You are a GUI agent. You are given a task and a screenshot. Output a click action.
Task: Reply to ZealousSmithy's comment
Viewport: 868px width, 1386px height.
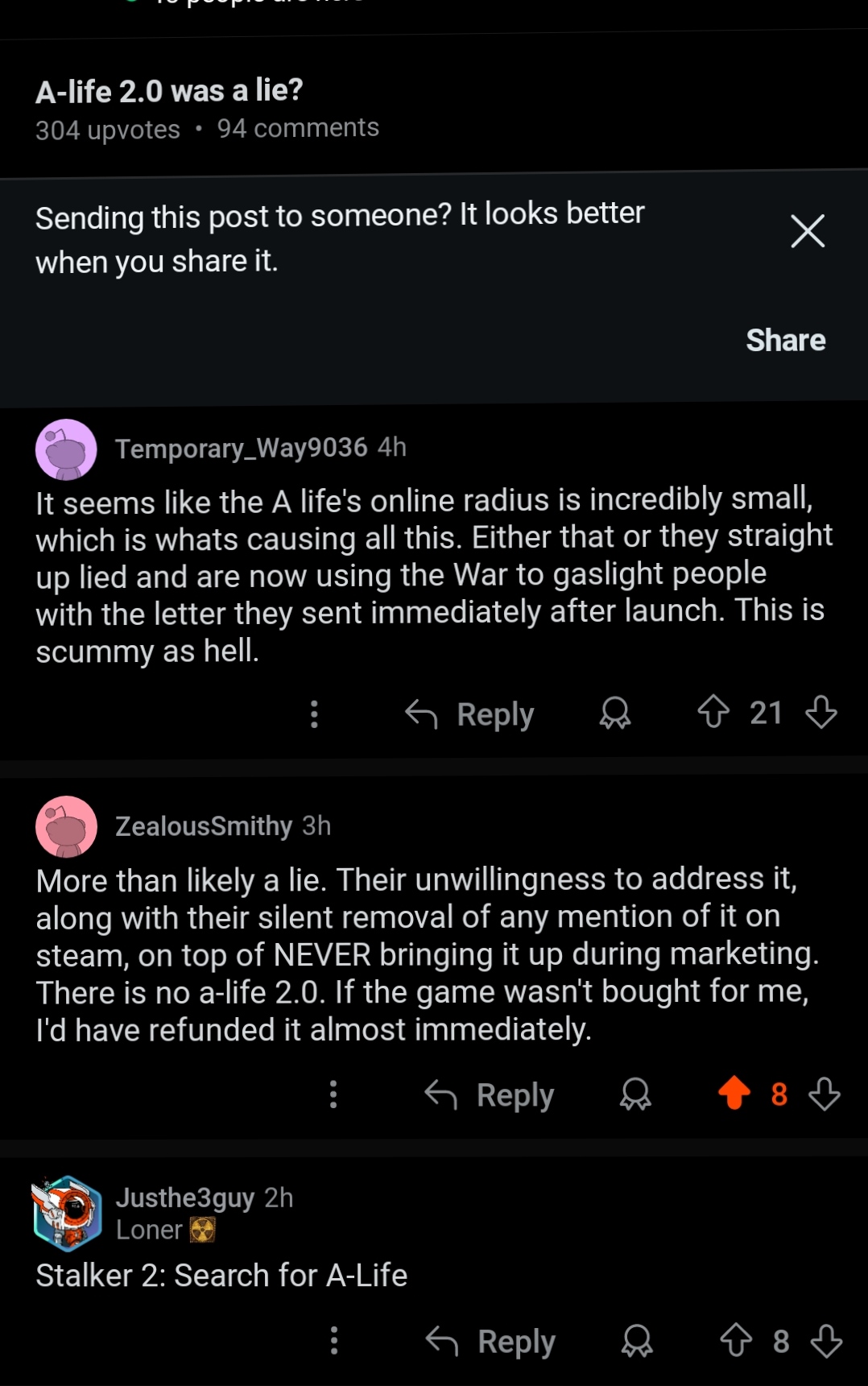(490, 1094)
